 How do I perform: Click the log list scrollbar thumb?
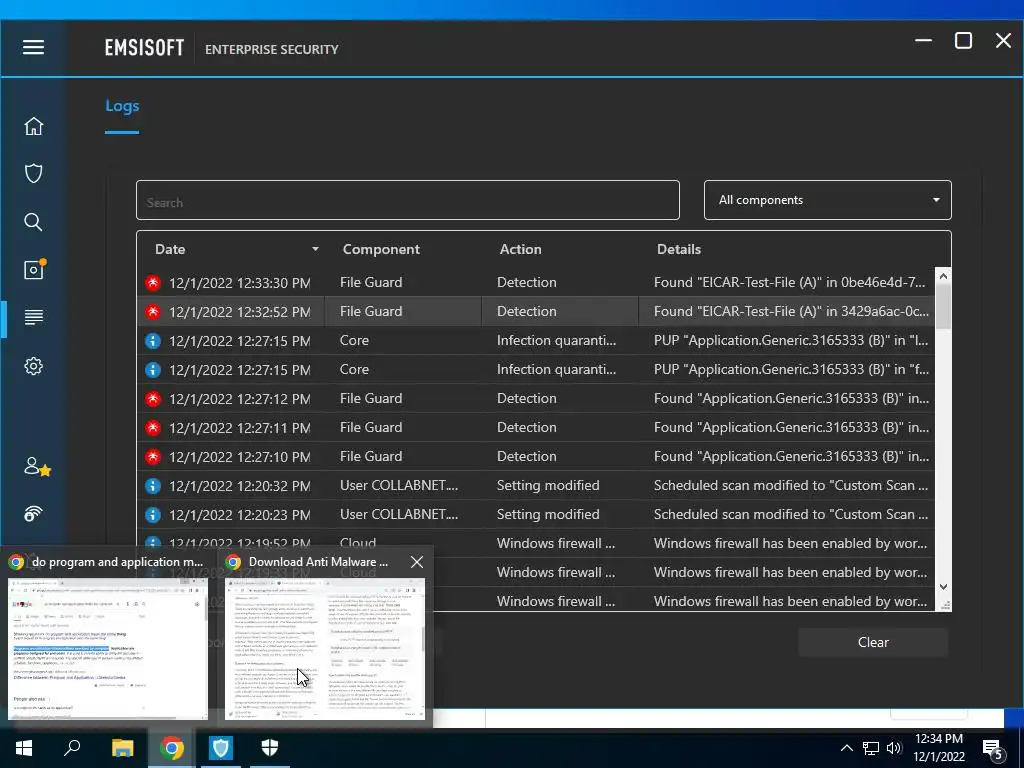943,307
